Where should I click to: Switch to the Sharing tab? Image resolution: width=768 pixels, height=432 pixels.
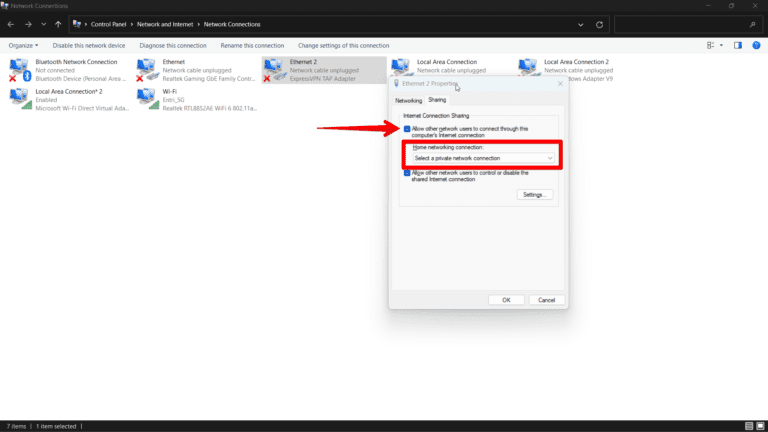437,100
